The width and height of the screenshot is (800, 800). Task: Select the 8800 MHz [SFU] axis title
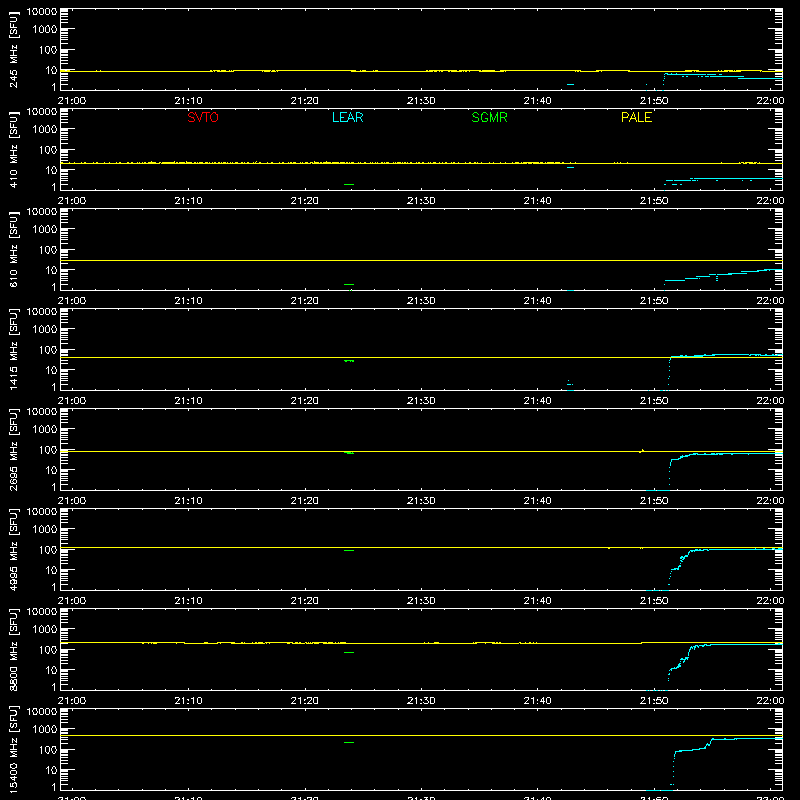pyautogui.click(x=13, y=649)
